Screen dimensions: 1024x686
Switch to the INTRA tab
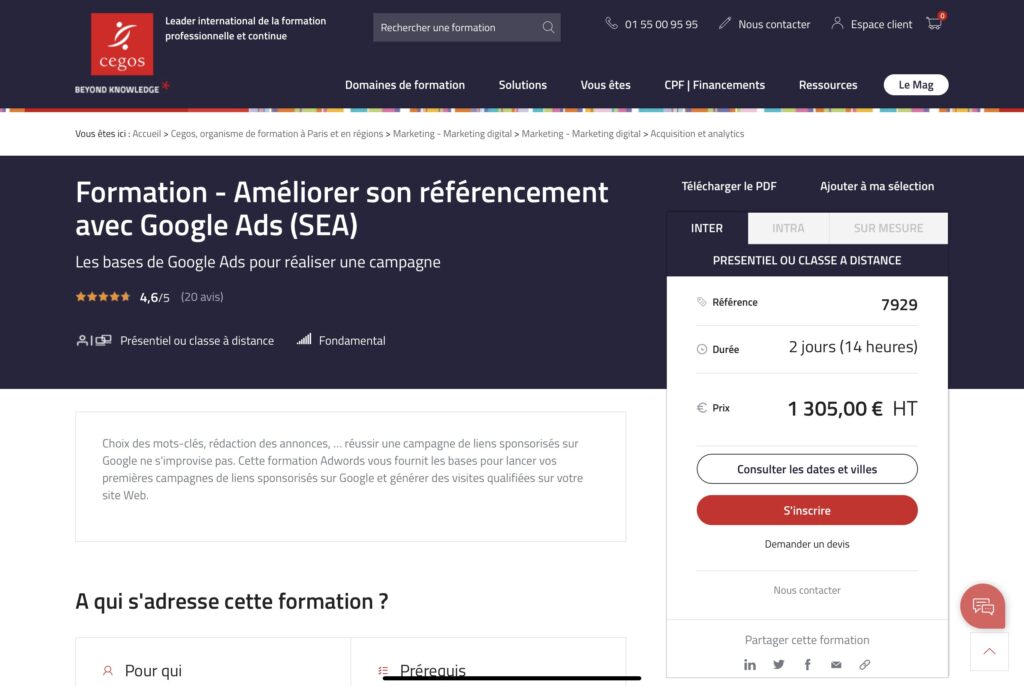click(x=788, y=228)
